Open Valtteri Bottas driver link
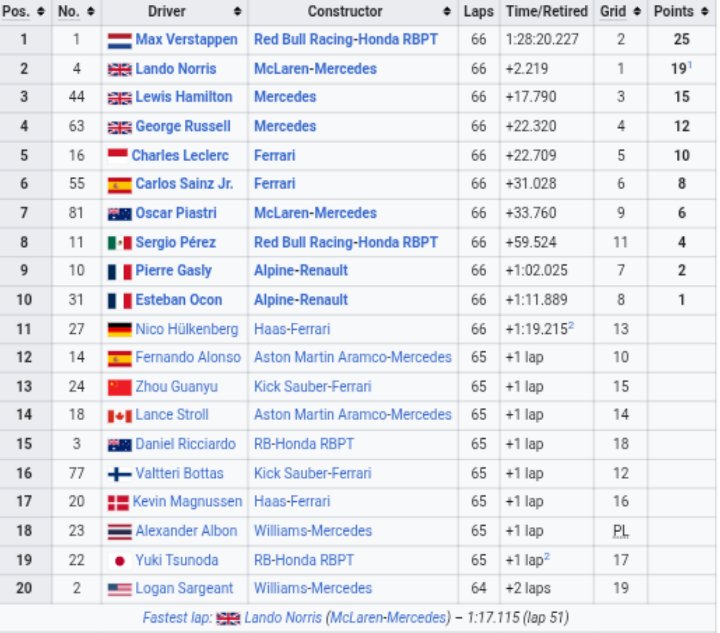 (180, 473)
